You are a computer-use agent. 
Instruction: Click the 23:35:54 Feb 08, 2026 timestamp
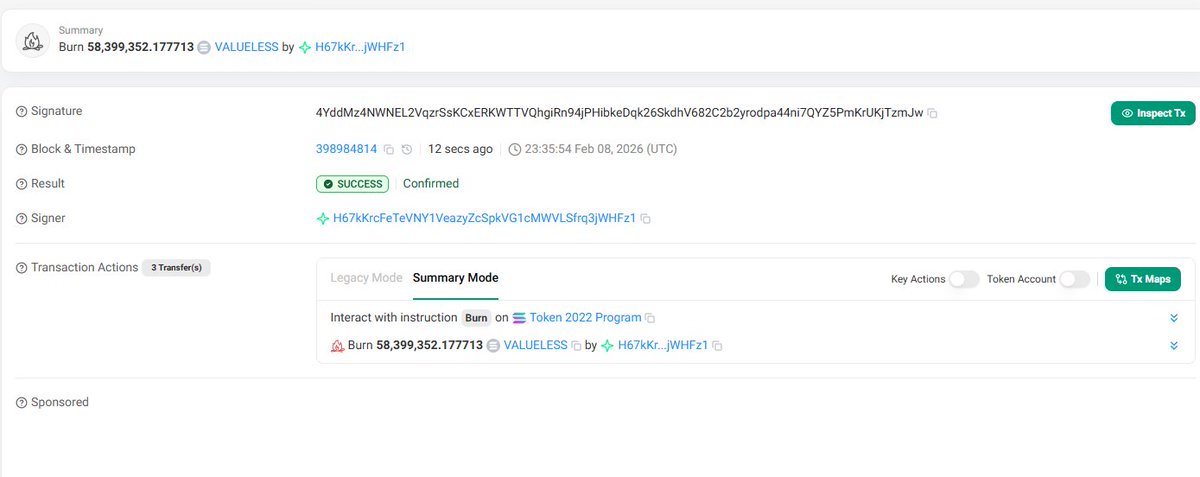click(601, 149)
